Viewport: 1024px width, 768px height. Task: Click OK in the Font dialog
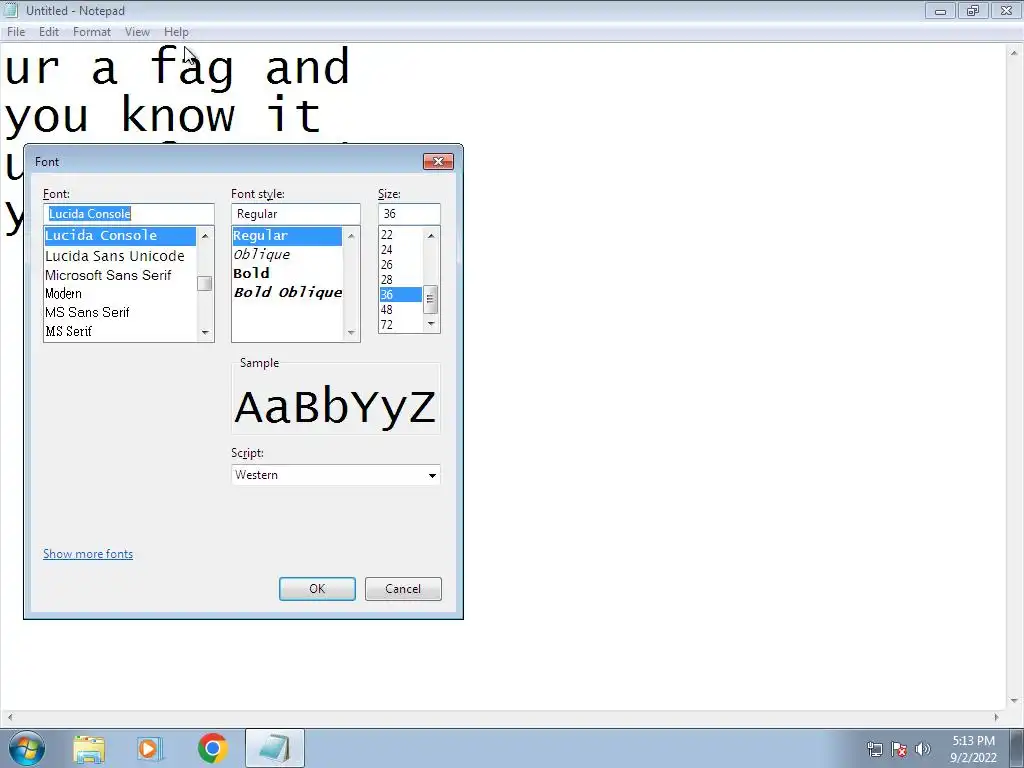[317, 588]
